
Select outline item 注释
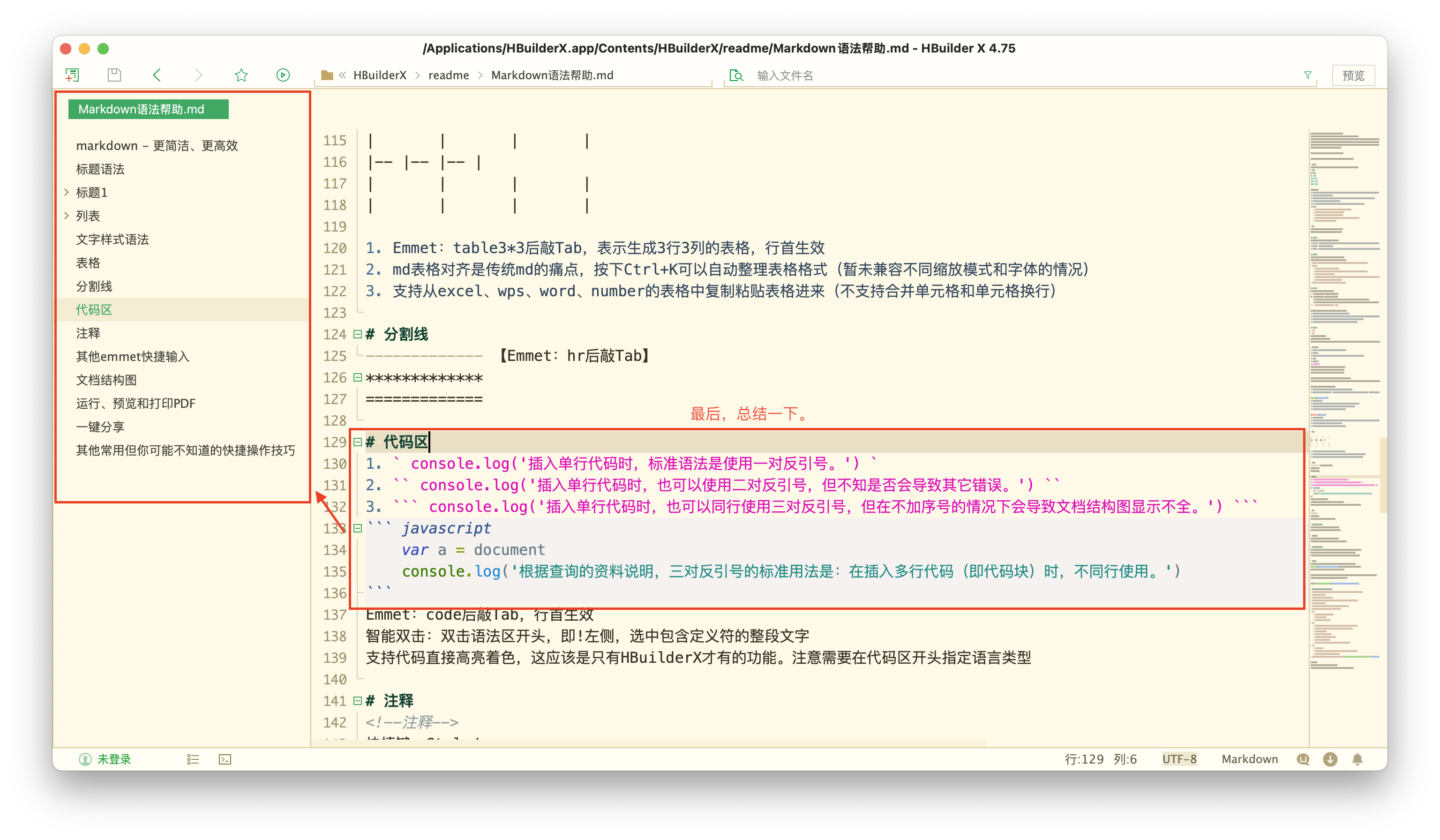pyautogui.click(x=88, y=333)
